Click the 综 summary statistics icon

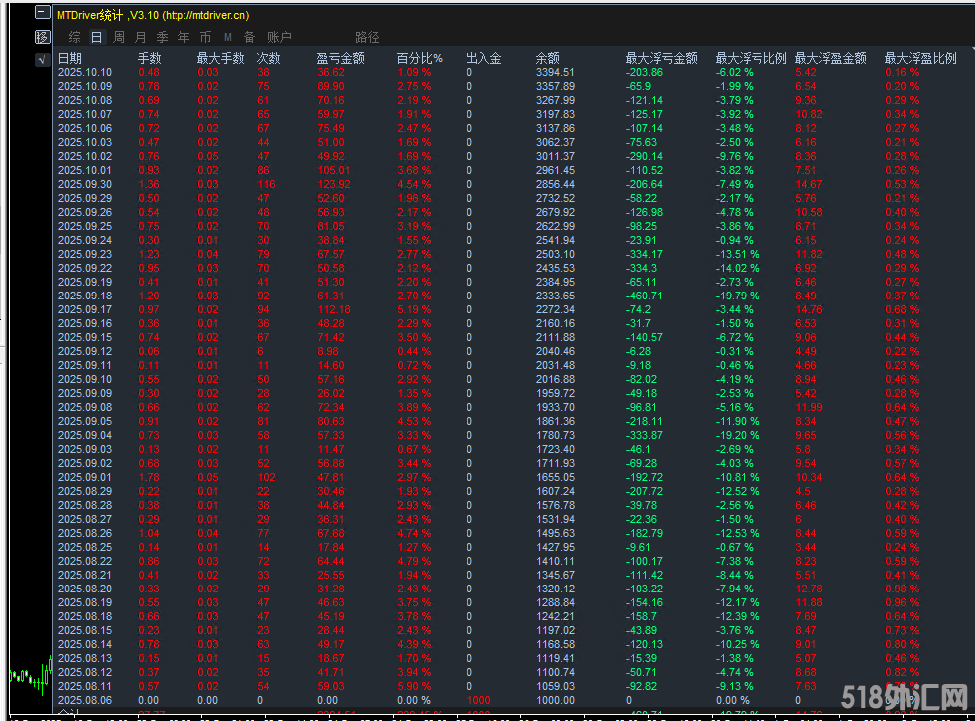(x=74, y=36)
